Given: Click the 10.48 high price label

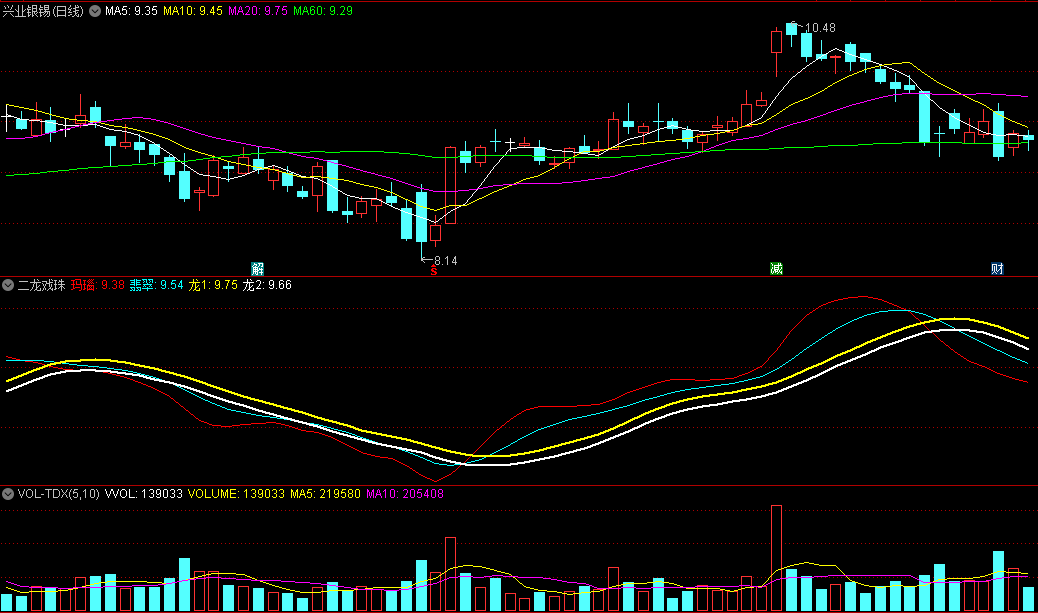Looking at the screenshot, I should click(820, 28).
